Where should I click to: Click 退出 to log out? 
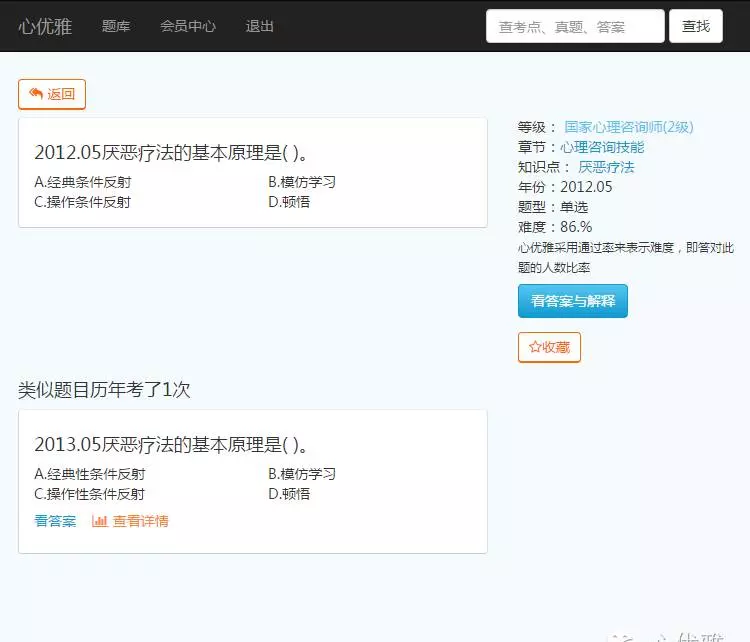click(x=259, y=26)
